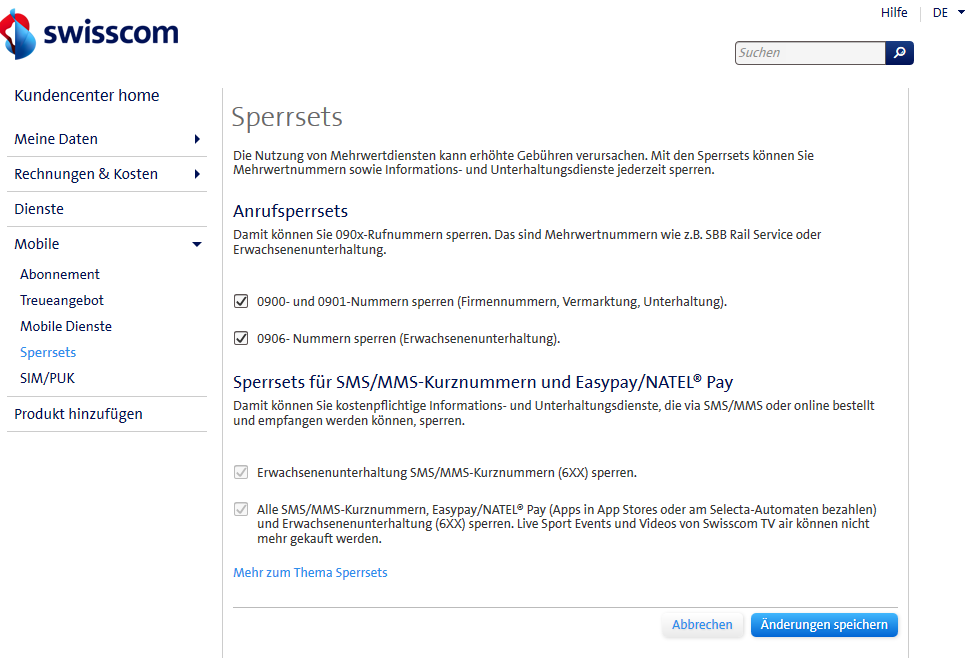Click the Swisscom logo
The width and height of the screenshot is (980, 658).
coord(90,32)
